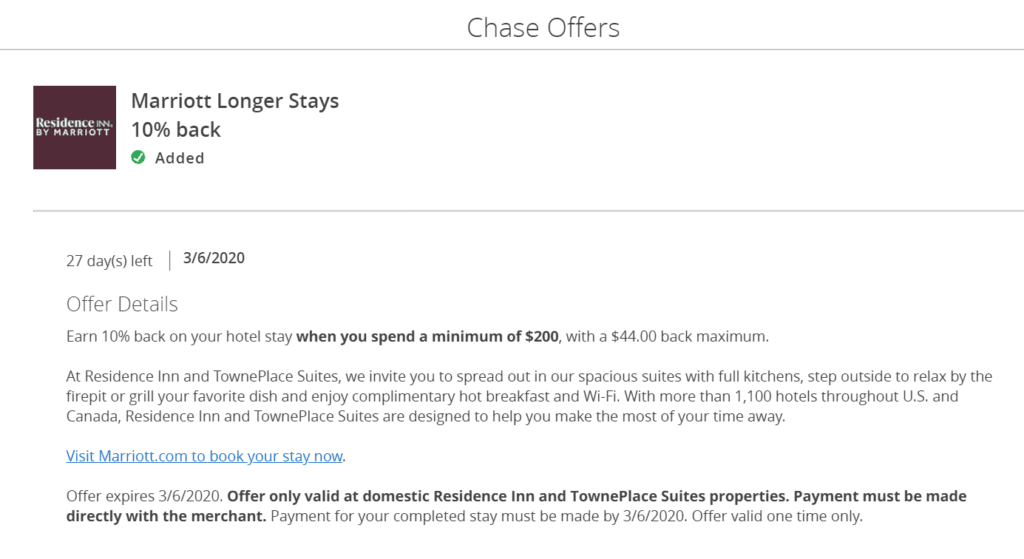Screen dimensions: 1024x559
Task: Click the 3/6/2020 expiration date
Action: point(214,258)
